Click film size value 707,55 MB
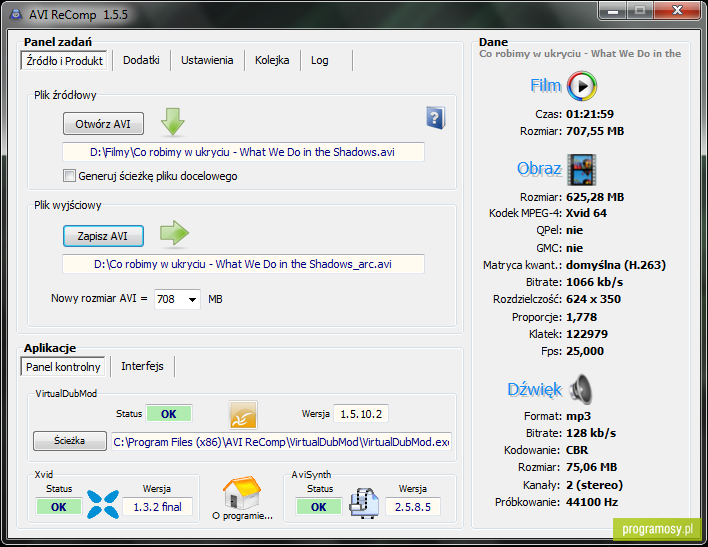Screen dimensions: 708x547 tap(595, 131)
